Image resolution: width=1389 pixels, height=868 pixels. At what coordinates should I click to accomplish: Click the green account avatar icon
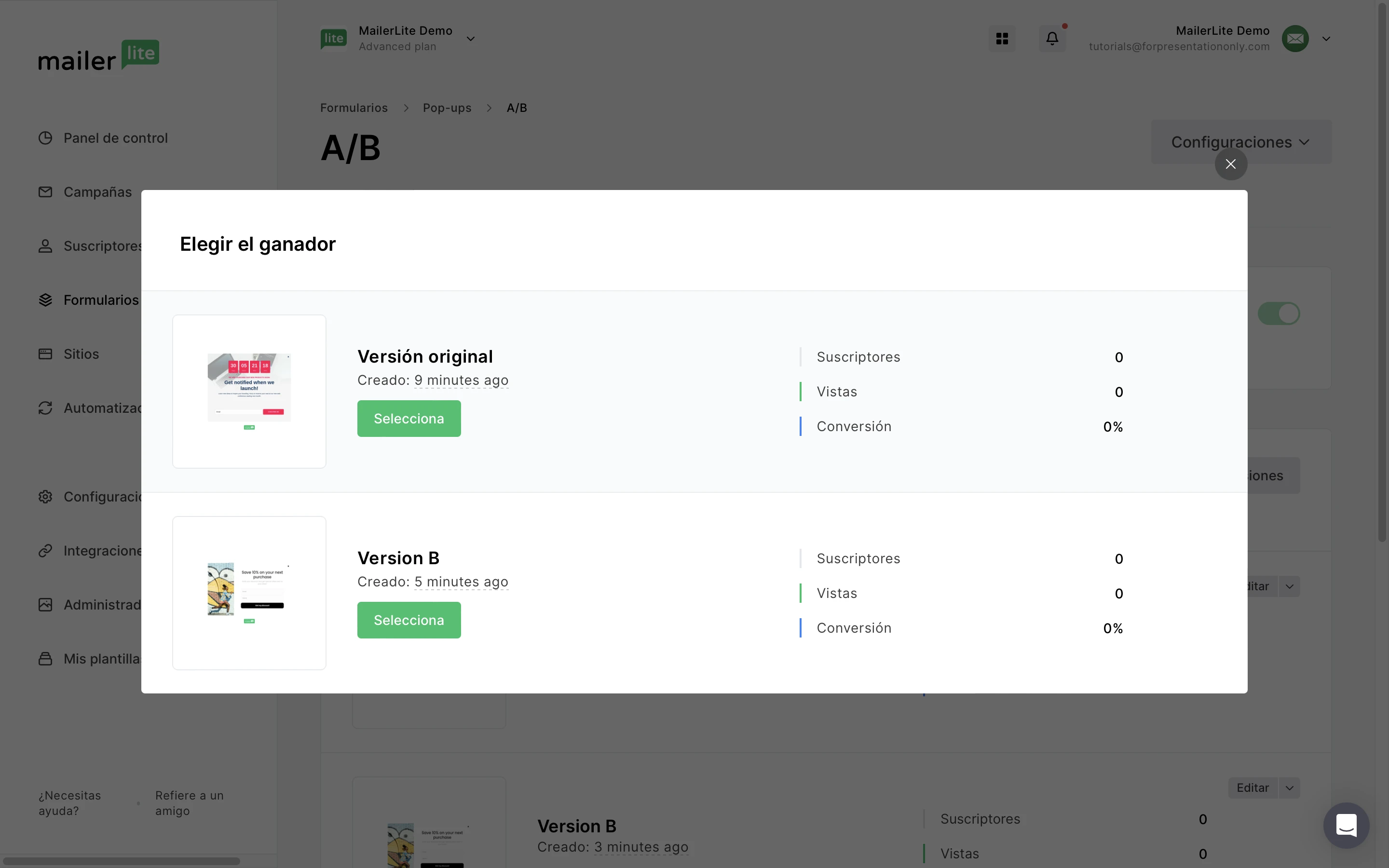(1295, 39)
